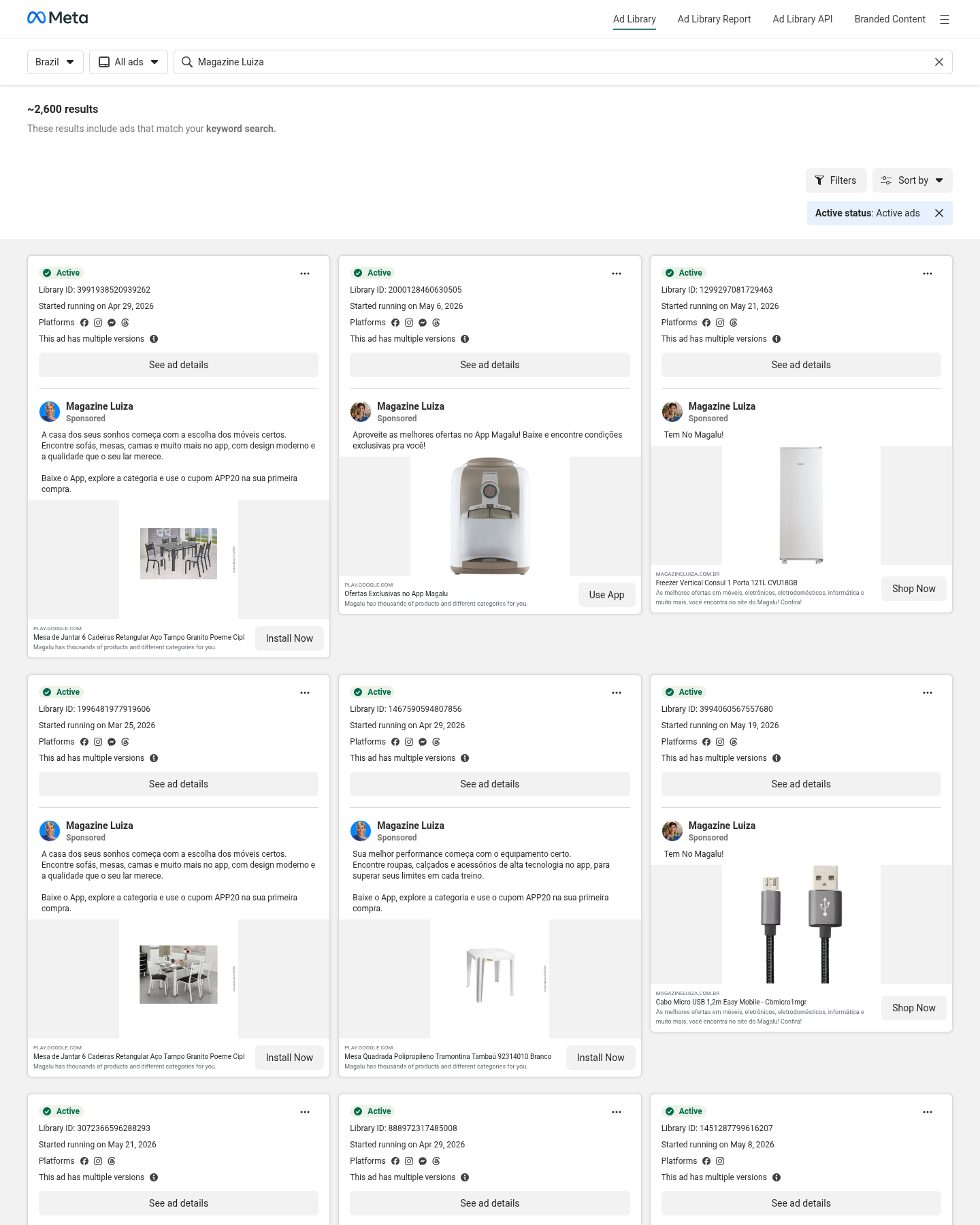Click info icon on ad 3994060567557680 versions
The width and height of the screenshot is (980, 1225).
pos(776,758)
